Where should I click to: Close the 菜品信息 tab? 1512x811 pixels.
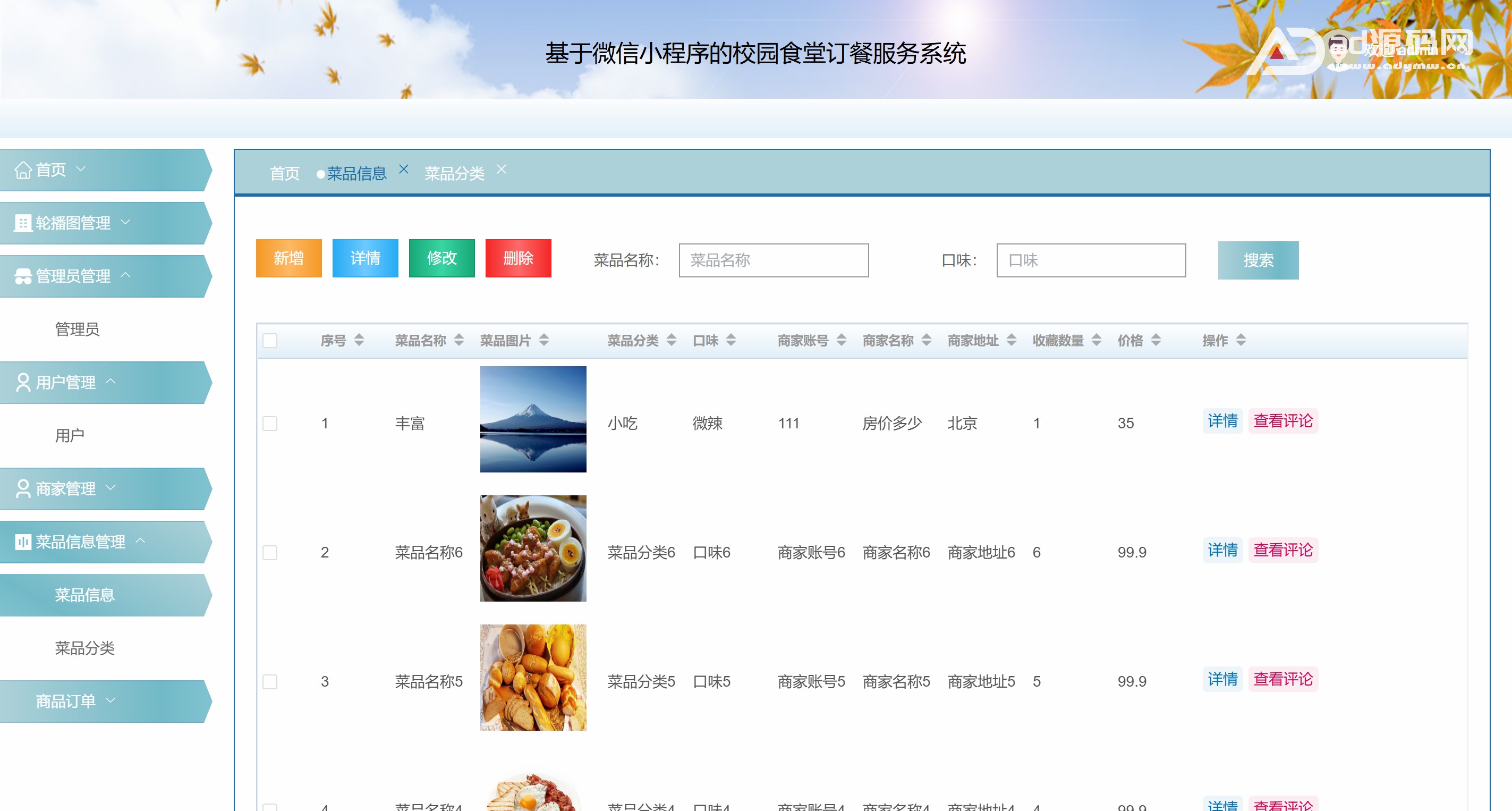403,169
